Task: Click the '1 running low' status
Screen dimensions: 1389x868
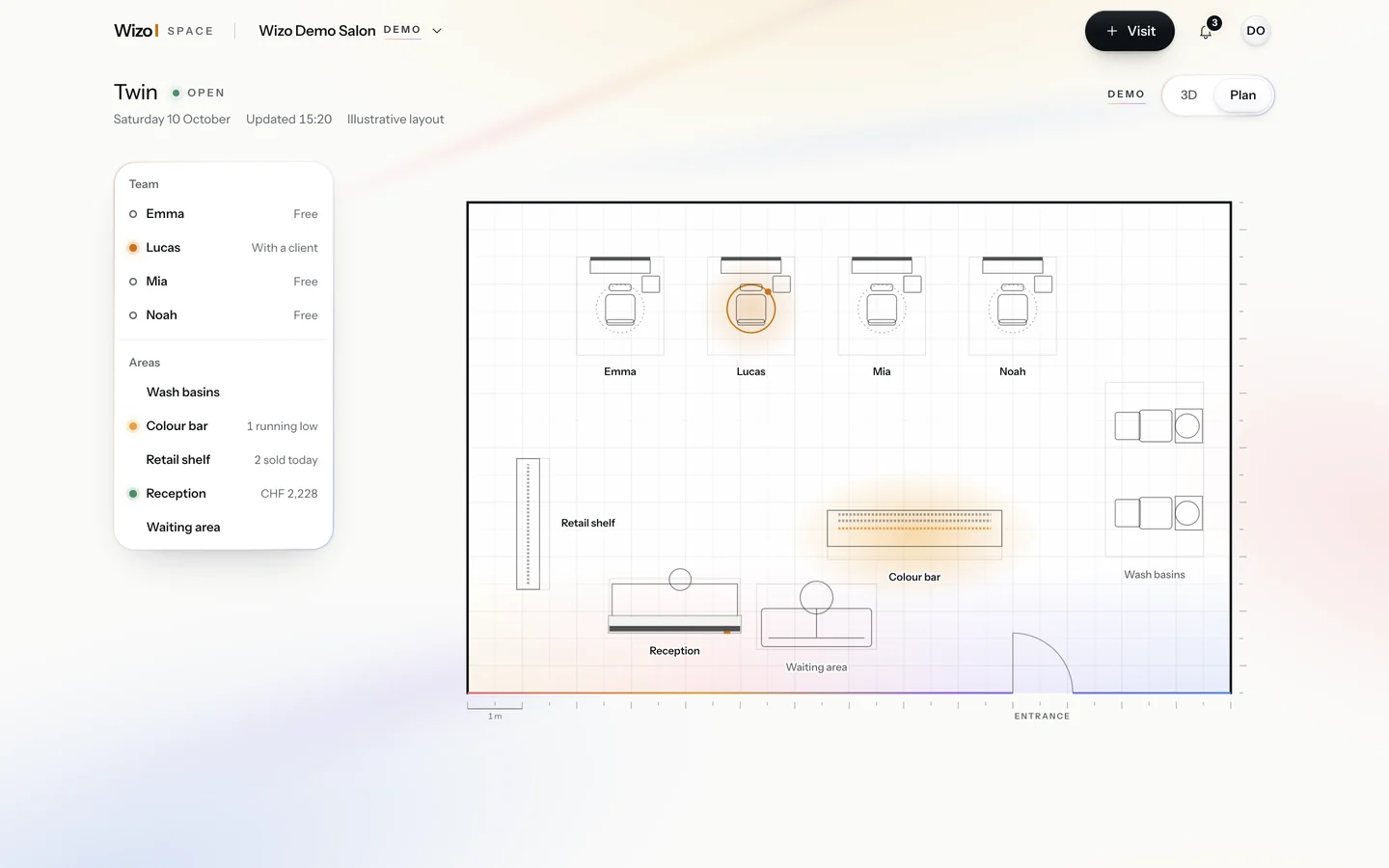Action: tap(282, 426)
